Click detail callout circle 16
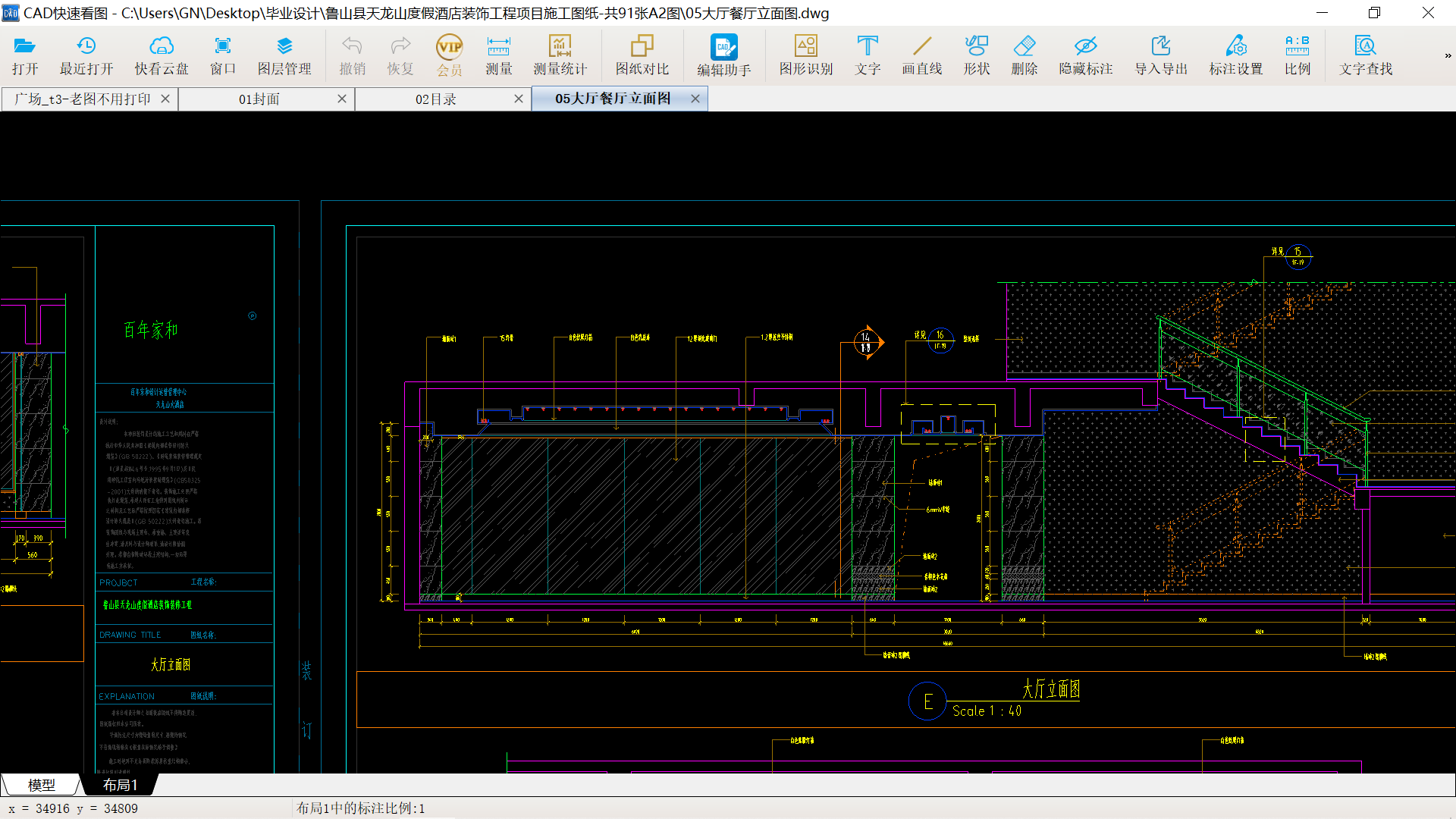 point(940,340)
